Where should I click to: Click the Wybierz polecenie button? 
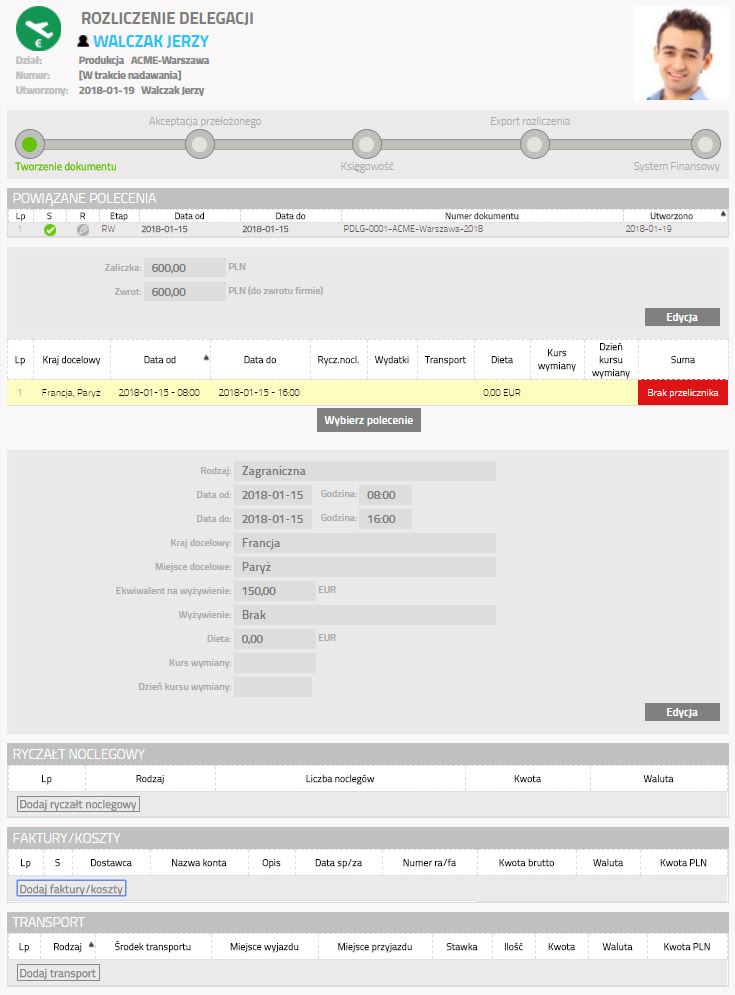tap(369, 420)
